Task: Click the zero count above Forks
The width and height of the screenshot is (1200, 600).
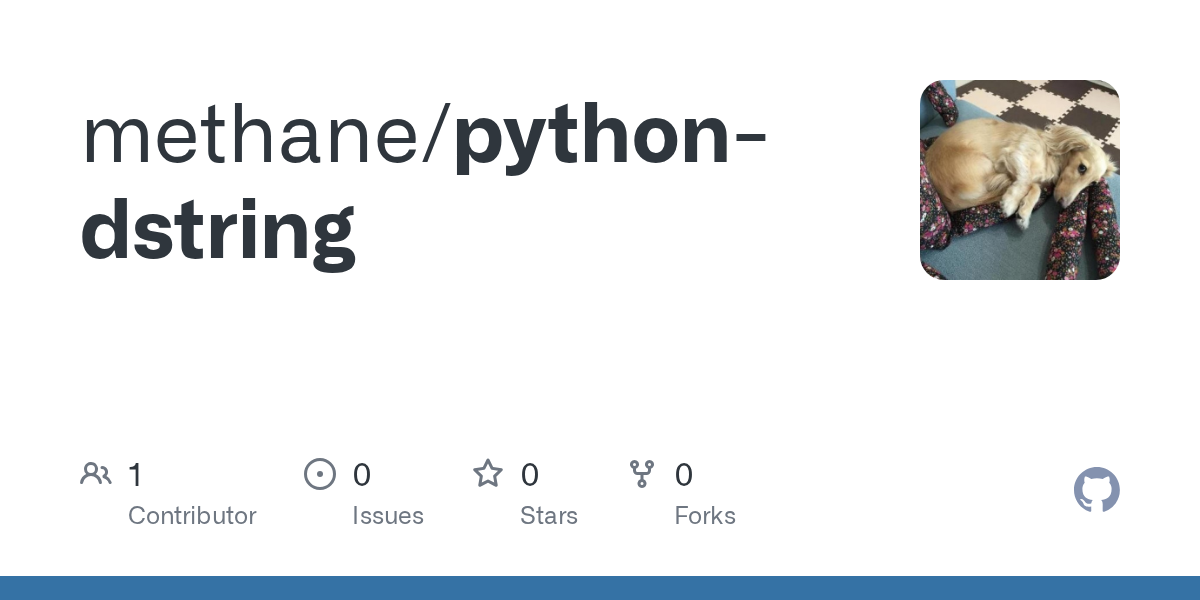Action: (x=684, y=475)
